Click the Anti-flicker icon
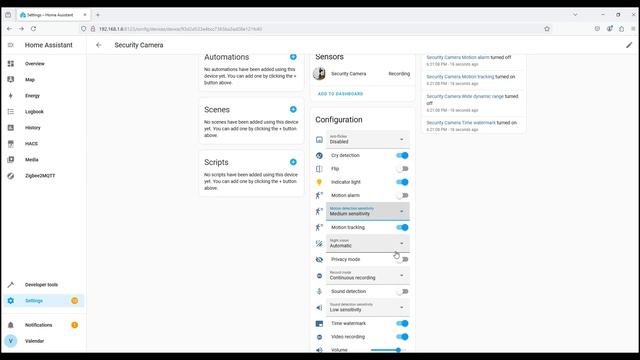640x360 pixels. click(x=319, y=140)
